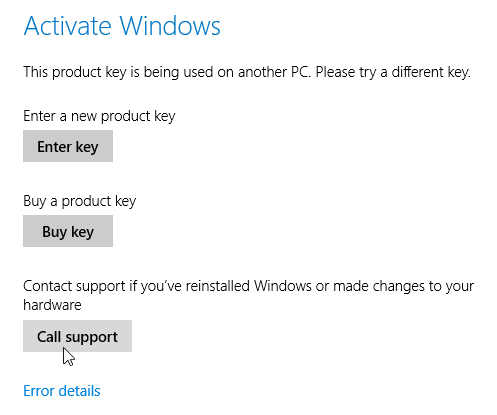Click the Activate Windows heading

point(122,26)
